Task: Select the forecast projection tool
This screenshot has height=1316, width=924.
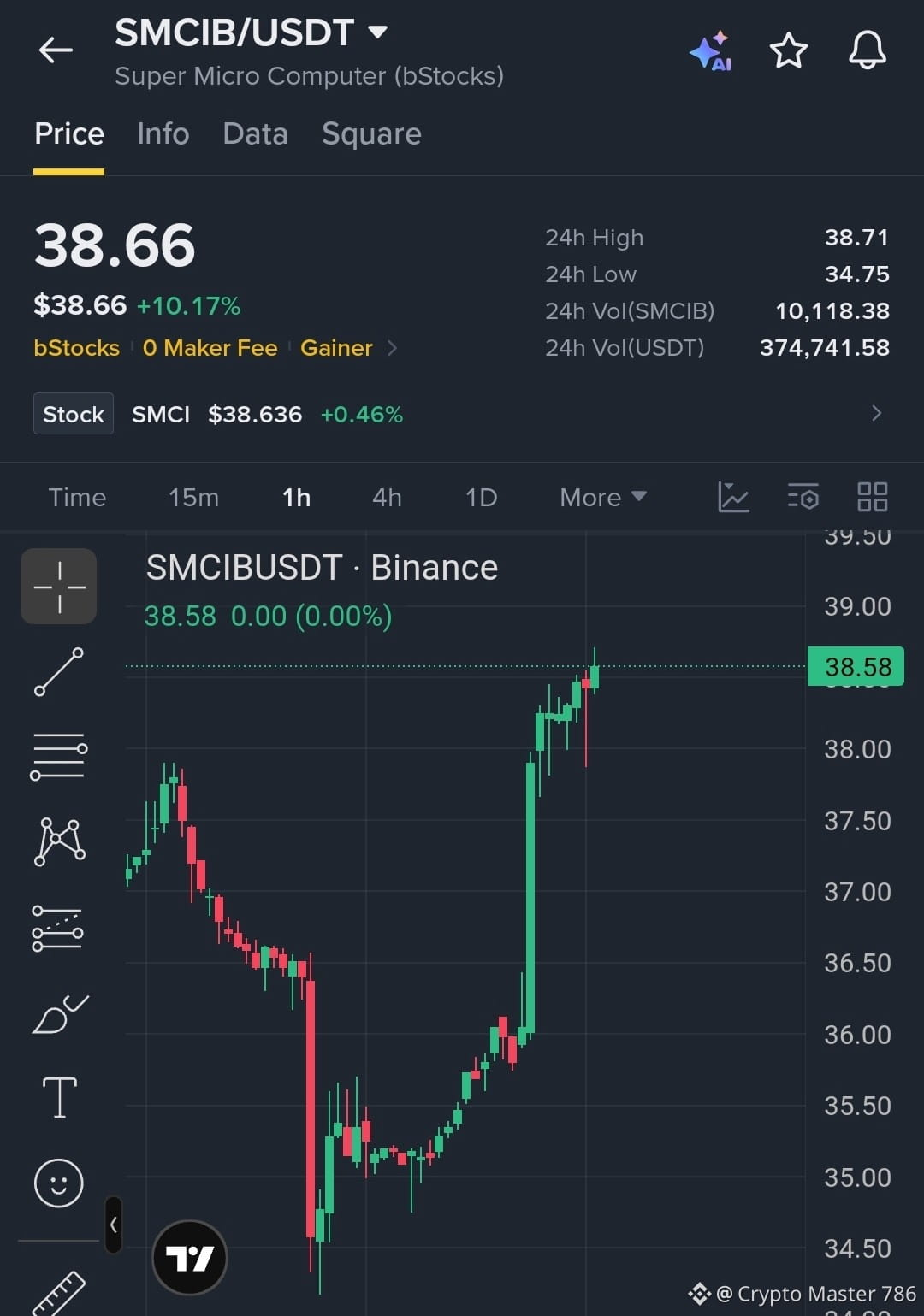Action: click(x=58, y=929)
